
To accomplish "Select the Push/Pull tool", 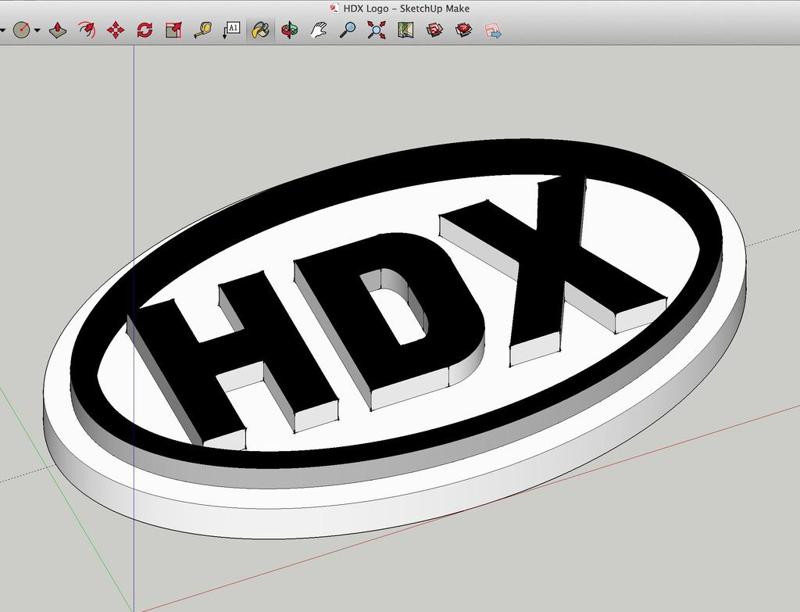I will click(57, 30).
